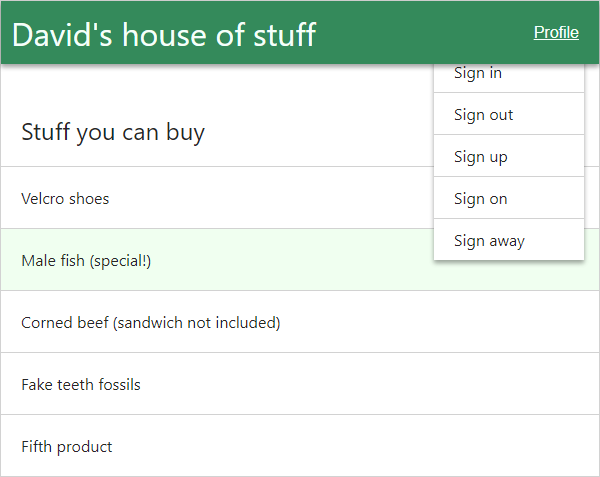Open the Fake teeth fossils listing

point(81,385)
